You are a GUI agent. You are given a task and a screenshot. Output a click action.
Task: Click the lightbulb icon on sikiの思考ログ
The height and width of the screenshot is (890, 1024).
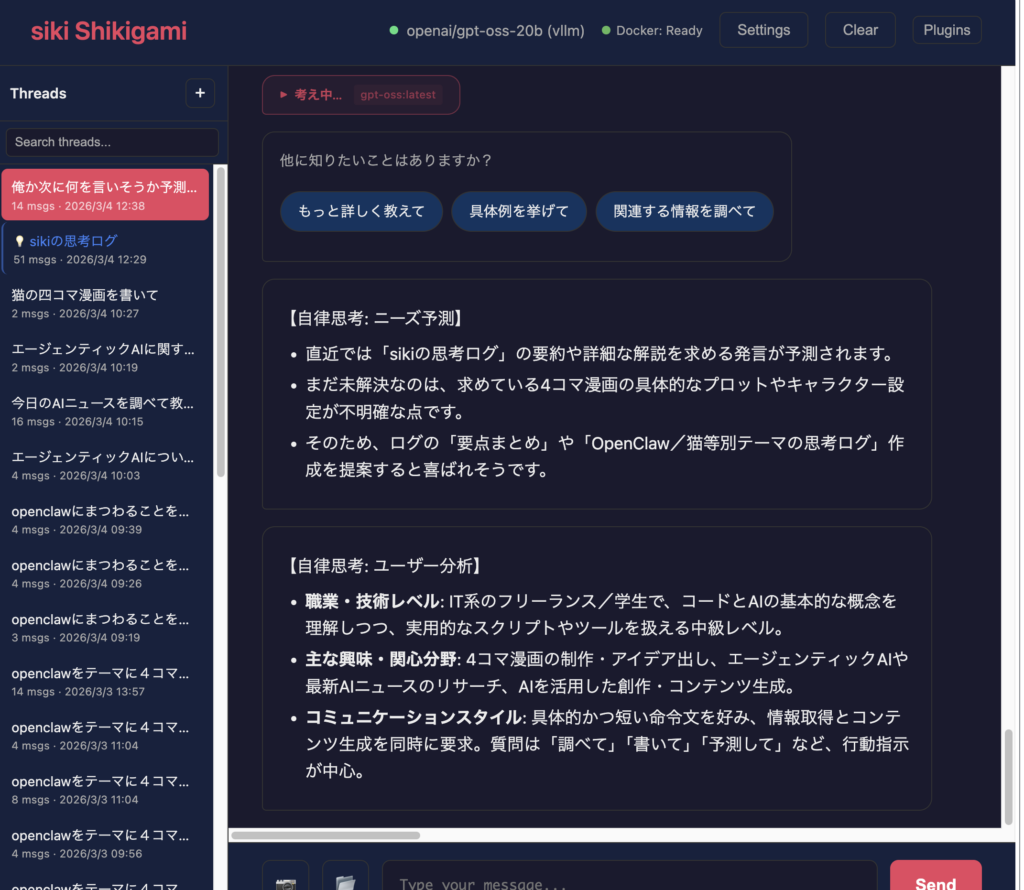click(x=20, y=241)
